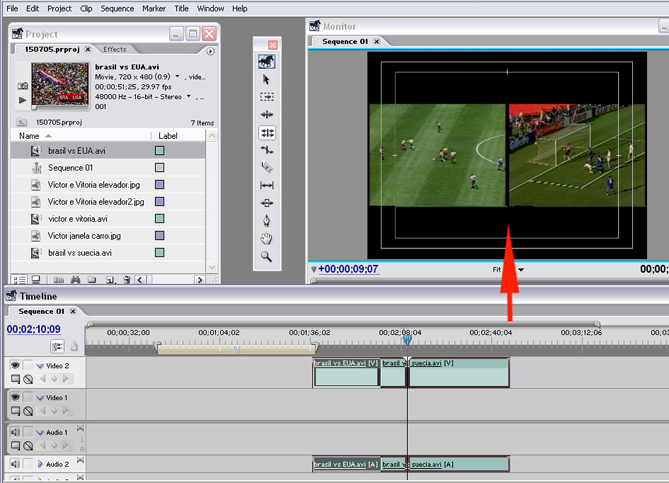Mute Audio 1 track speaker toggle
Screen dimensions: 669x483
click(x=16, y=432)
